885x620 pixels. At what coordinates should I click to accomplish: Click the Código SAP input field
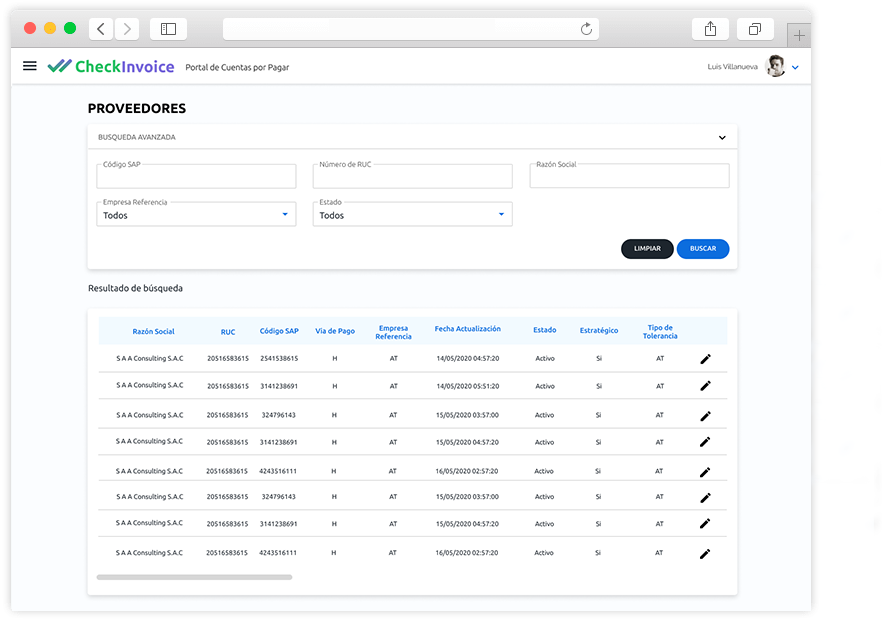click(x=196, y=178)
